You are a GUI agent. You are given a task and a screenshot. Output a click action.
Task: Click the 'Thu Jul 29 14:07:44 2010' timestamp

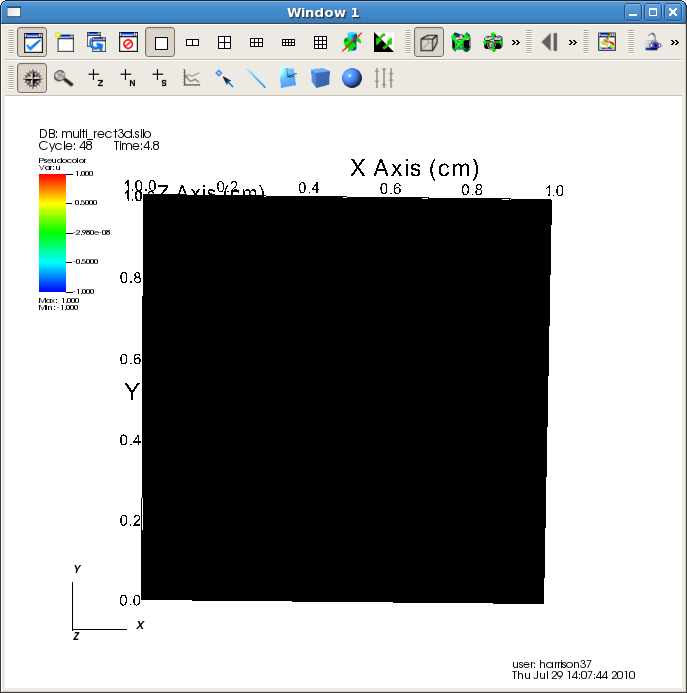tap(573, 675)
